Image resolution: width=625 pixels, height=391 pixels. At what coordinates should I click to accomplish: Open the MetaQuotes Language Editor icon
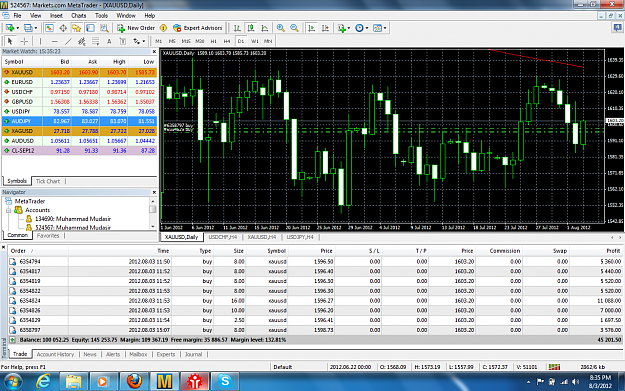click(163, 28)
